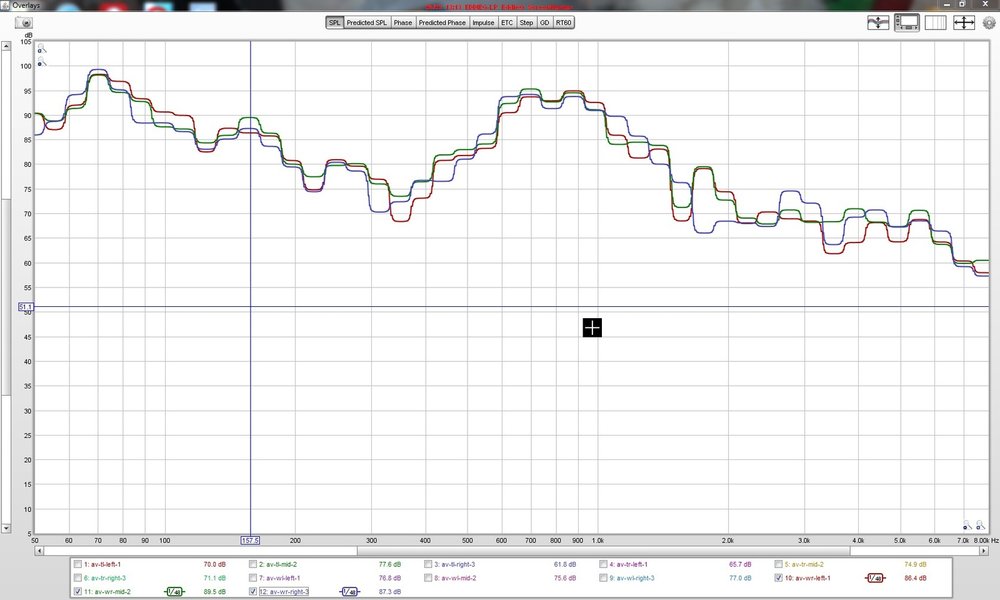Select the Predicted SPL tab
Screen dimensions: 1000x600
click(367, 22)
